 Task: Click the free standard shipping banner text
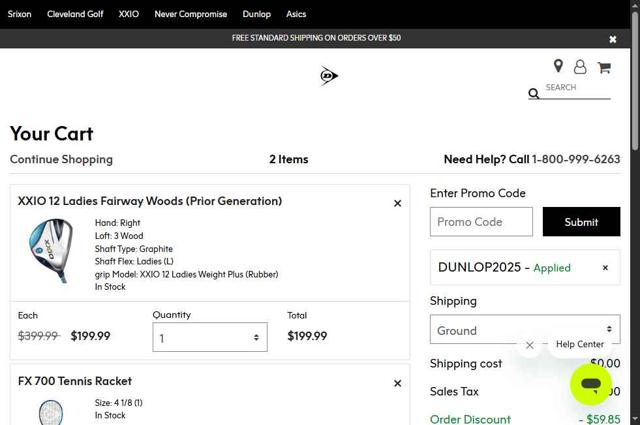316,38
